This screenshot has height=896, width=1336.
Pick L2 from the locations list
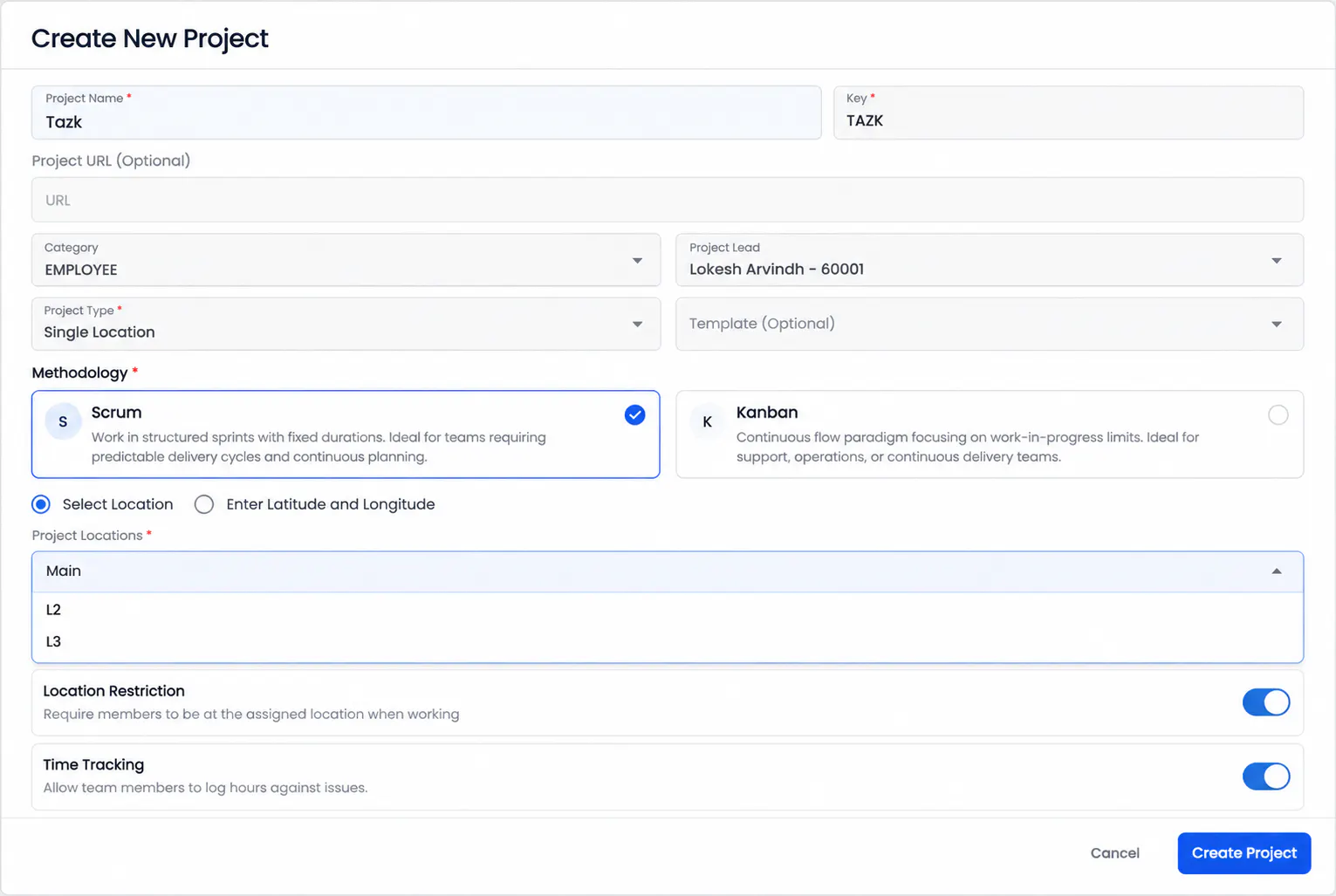coord(668,610)
